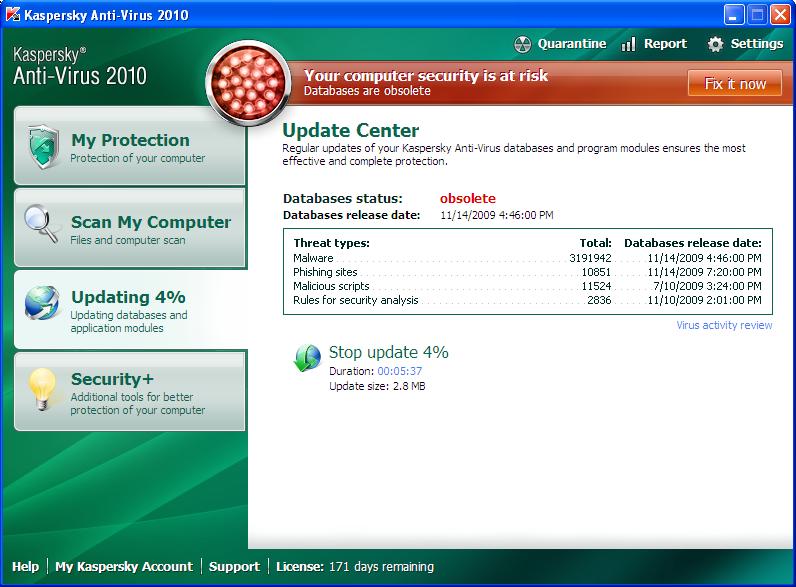Click License 171 days remaining link
Image resolution: width=796 pixels, height=587 pixels.
355,566
